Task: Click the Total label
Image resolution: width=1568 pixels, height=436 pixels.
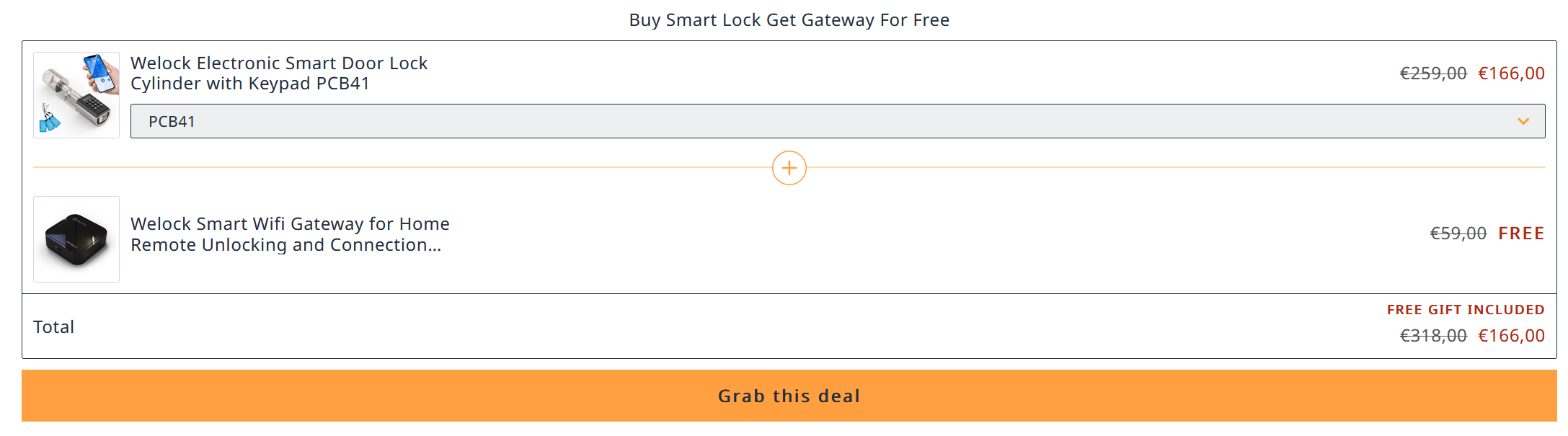Action: click(54, 327)
